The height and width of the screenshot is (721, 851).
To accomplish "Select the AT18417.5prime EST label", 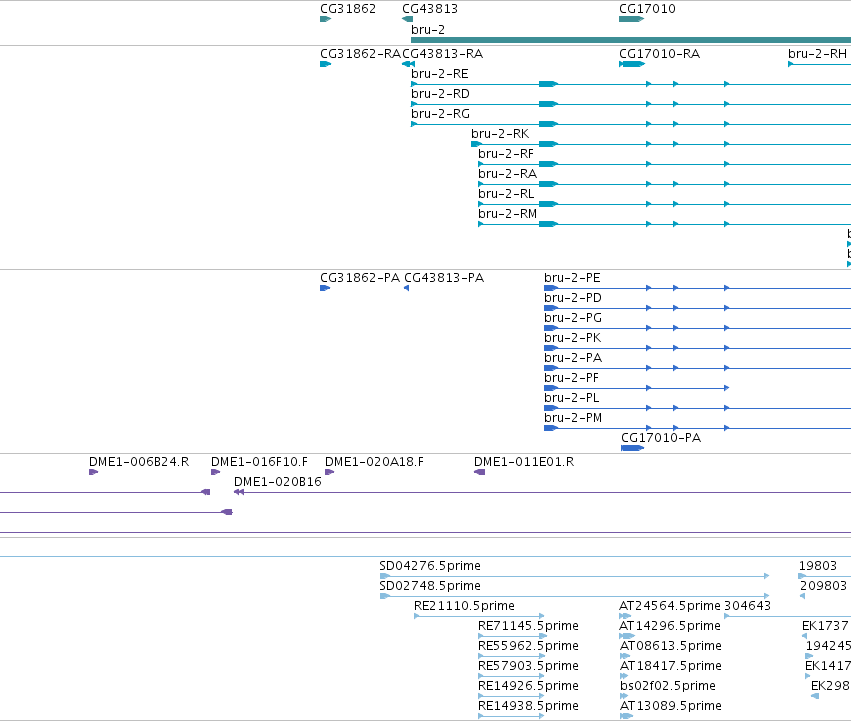I will [671, 666].
